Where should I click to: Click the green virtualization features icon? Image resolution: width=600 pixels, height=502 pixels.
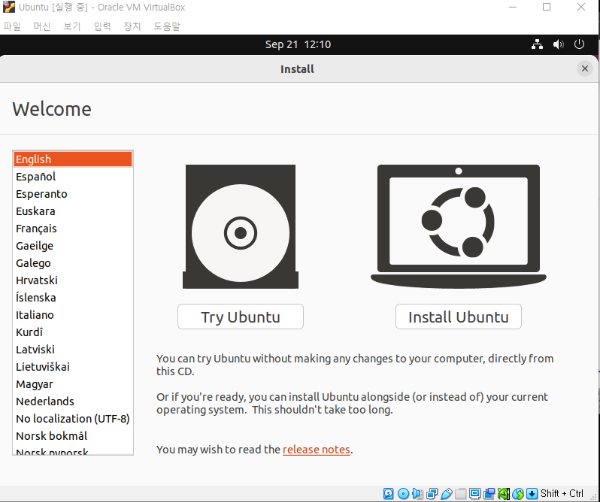click(x=504, y=494)
